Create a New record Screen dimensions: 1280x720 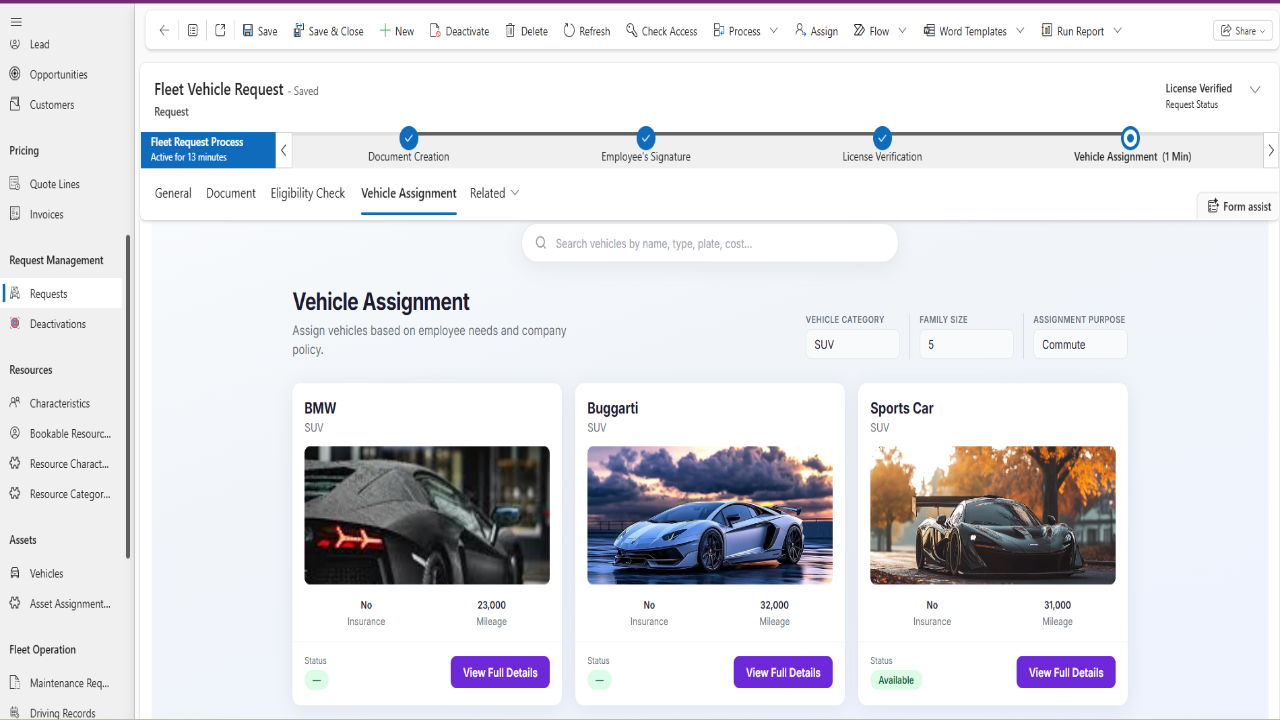pyautogui.click(x=396, y=31)
